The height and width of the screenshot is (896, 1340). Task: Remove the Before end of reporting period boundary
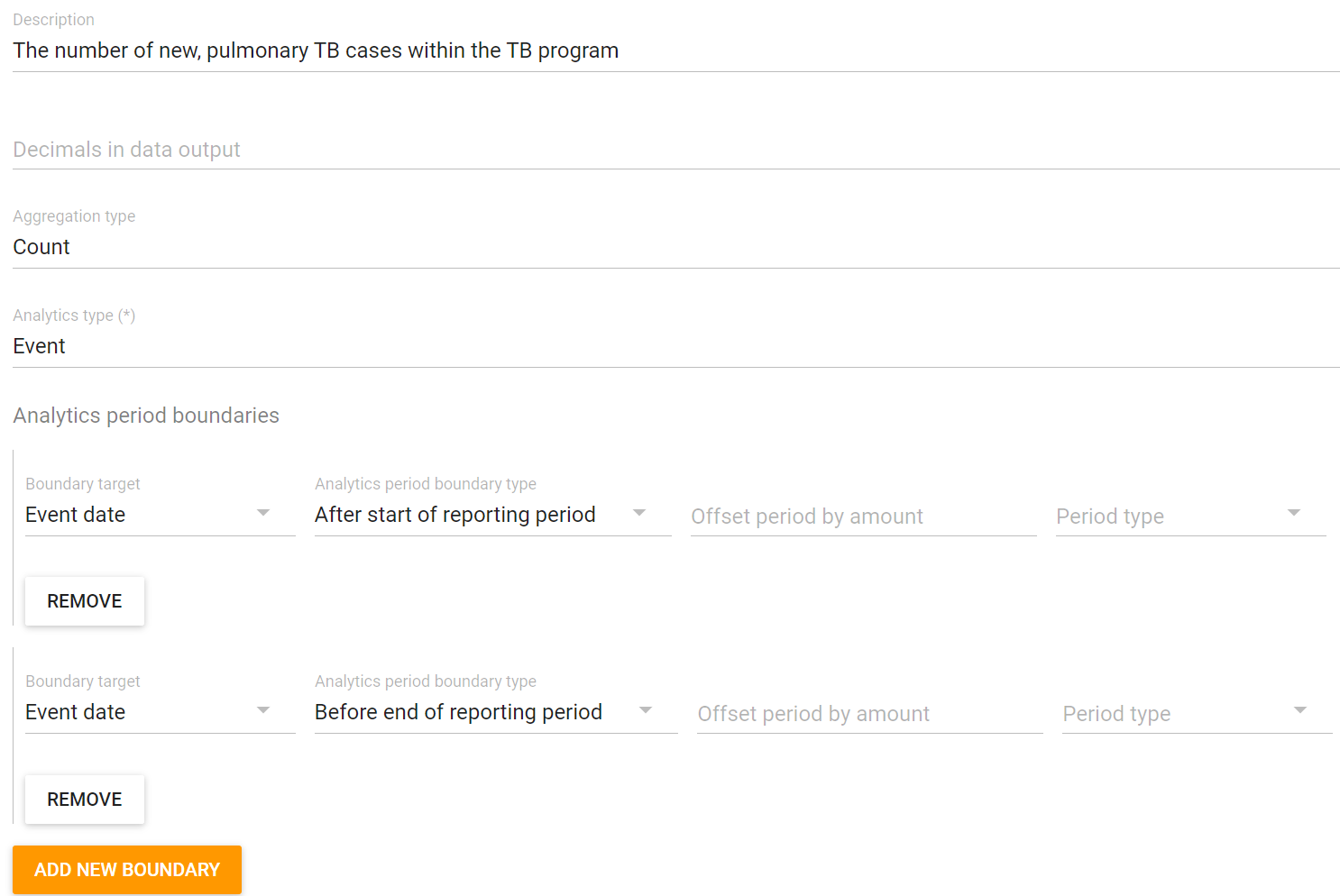(x=85, y=800)
